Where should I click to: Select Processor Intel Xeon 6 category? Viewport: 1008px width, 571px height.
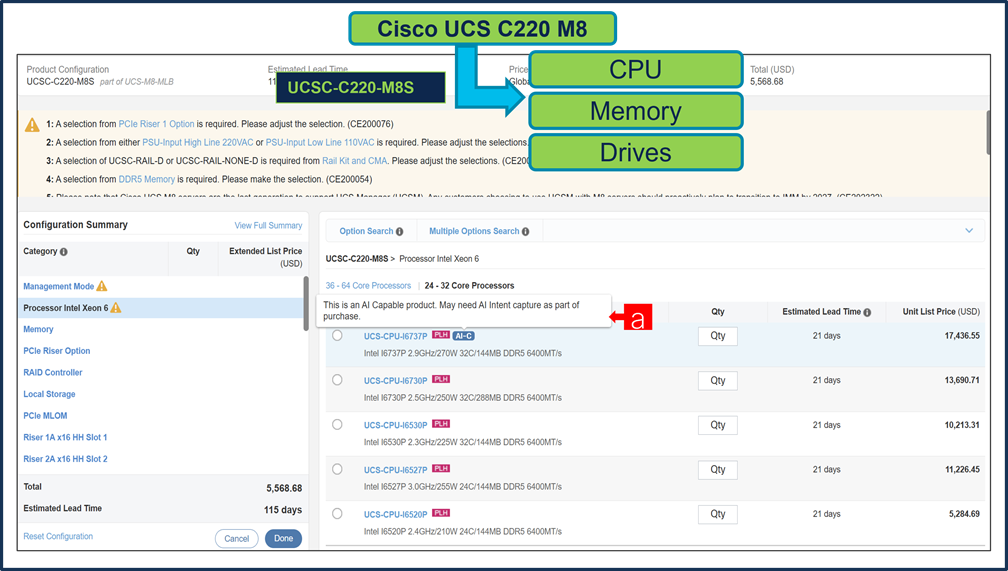pyautogui.click(x=161, y=308)
